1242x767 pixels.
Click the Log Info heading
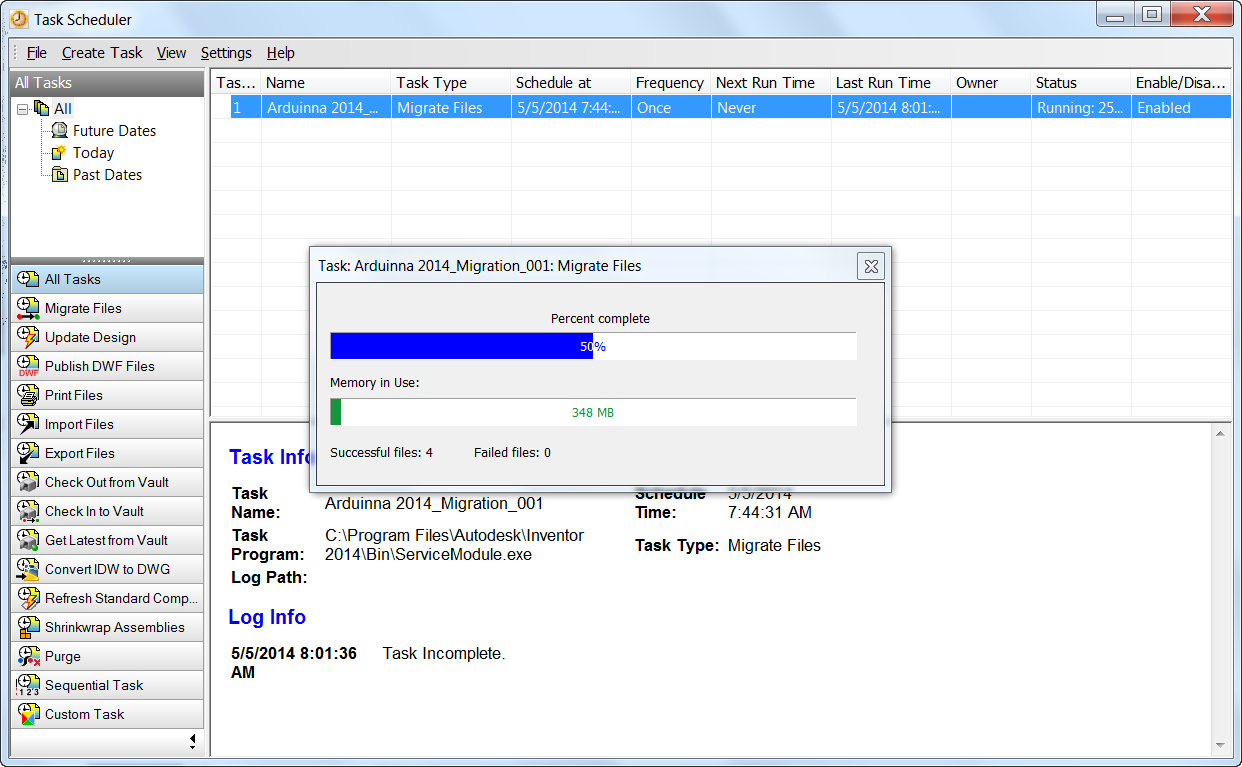pos(267,617)
